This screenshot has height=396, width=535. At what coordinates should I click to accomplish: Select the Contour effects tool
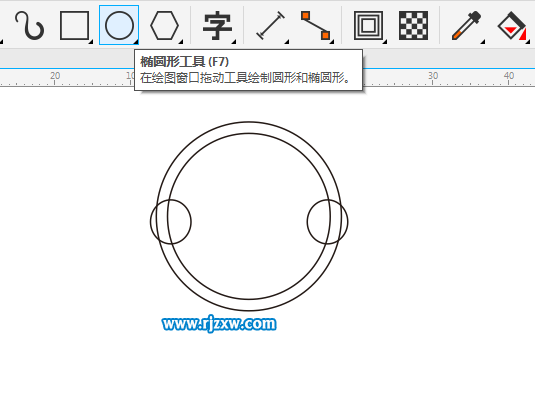tap(368, 25)
